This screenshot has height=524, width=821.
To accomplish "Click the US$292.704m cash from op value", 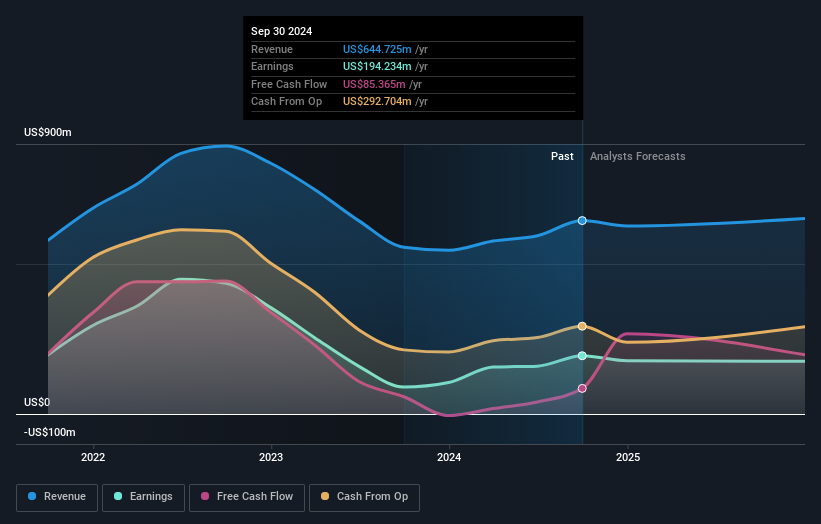I will [x=377, y=102].
